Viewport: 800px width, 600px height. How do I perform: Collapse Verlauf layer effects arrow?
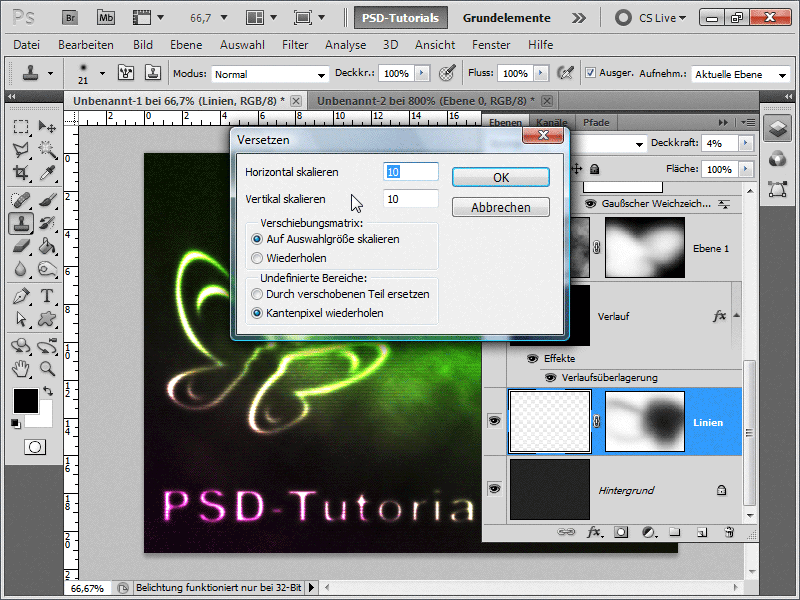[736, 316]
